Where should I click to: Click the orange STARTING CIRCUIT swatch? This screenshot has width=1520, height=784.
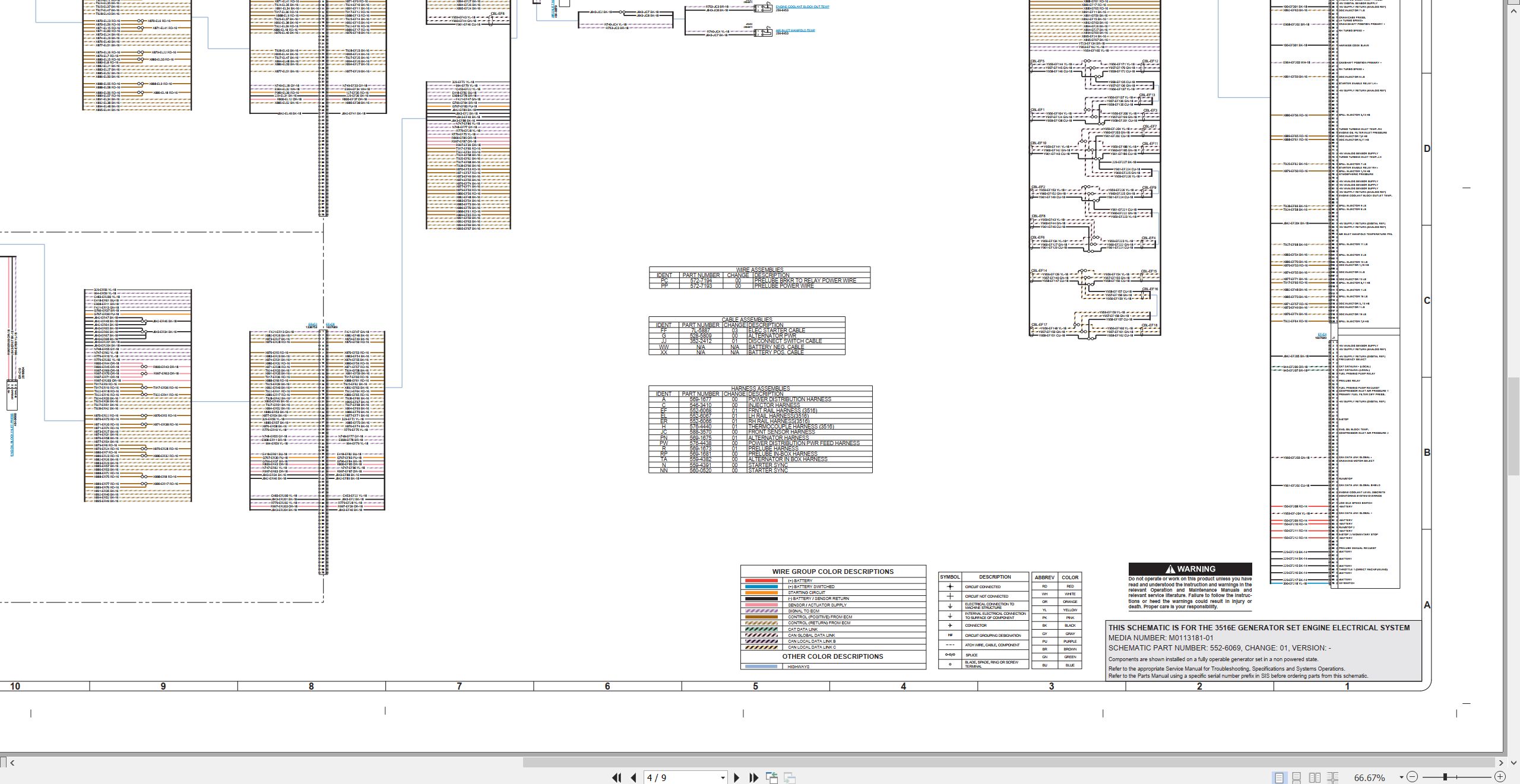point(761,592)
